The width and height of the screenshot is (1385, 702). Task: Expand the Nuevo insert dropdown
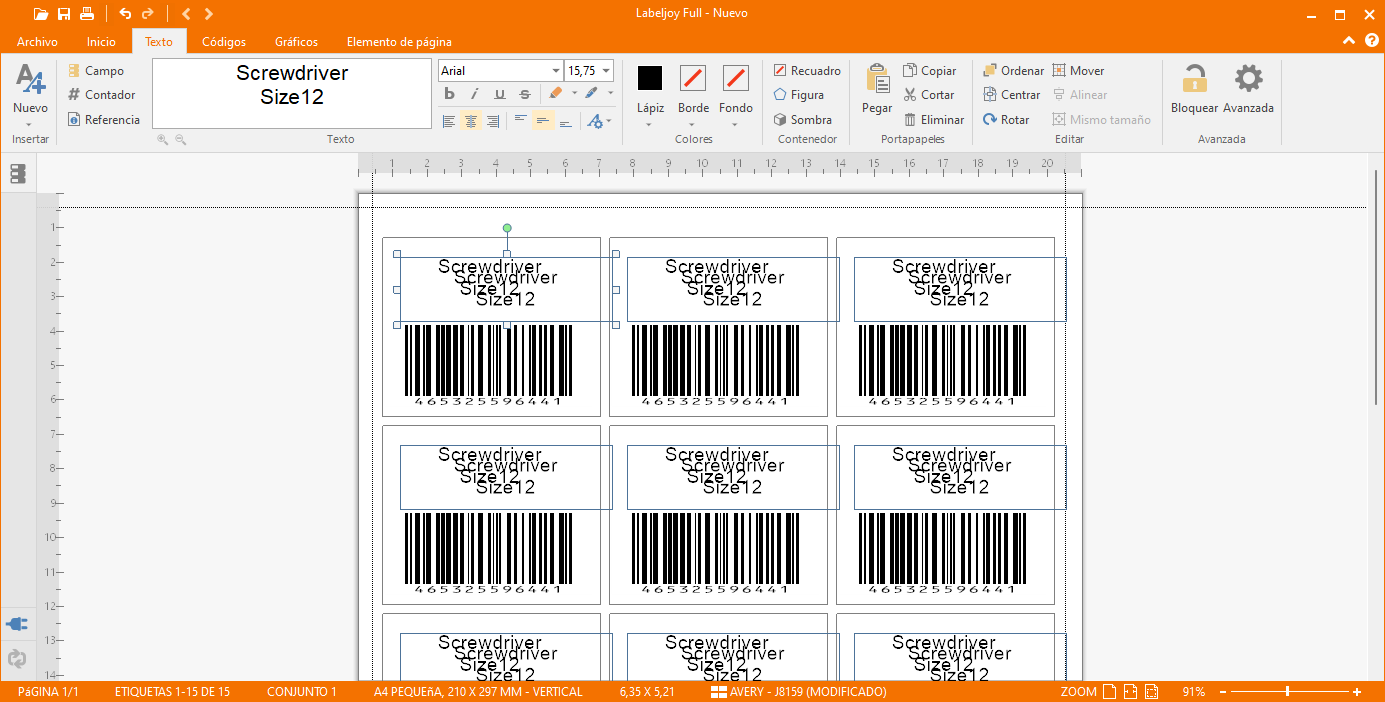coord(30,124)
